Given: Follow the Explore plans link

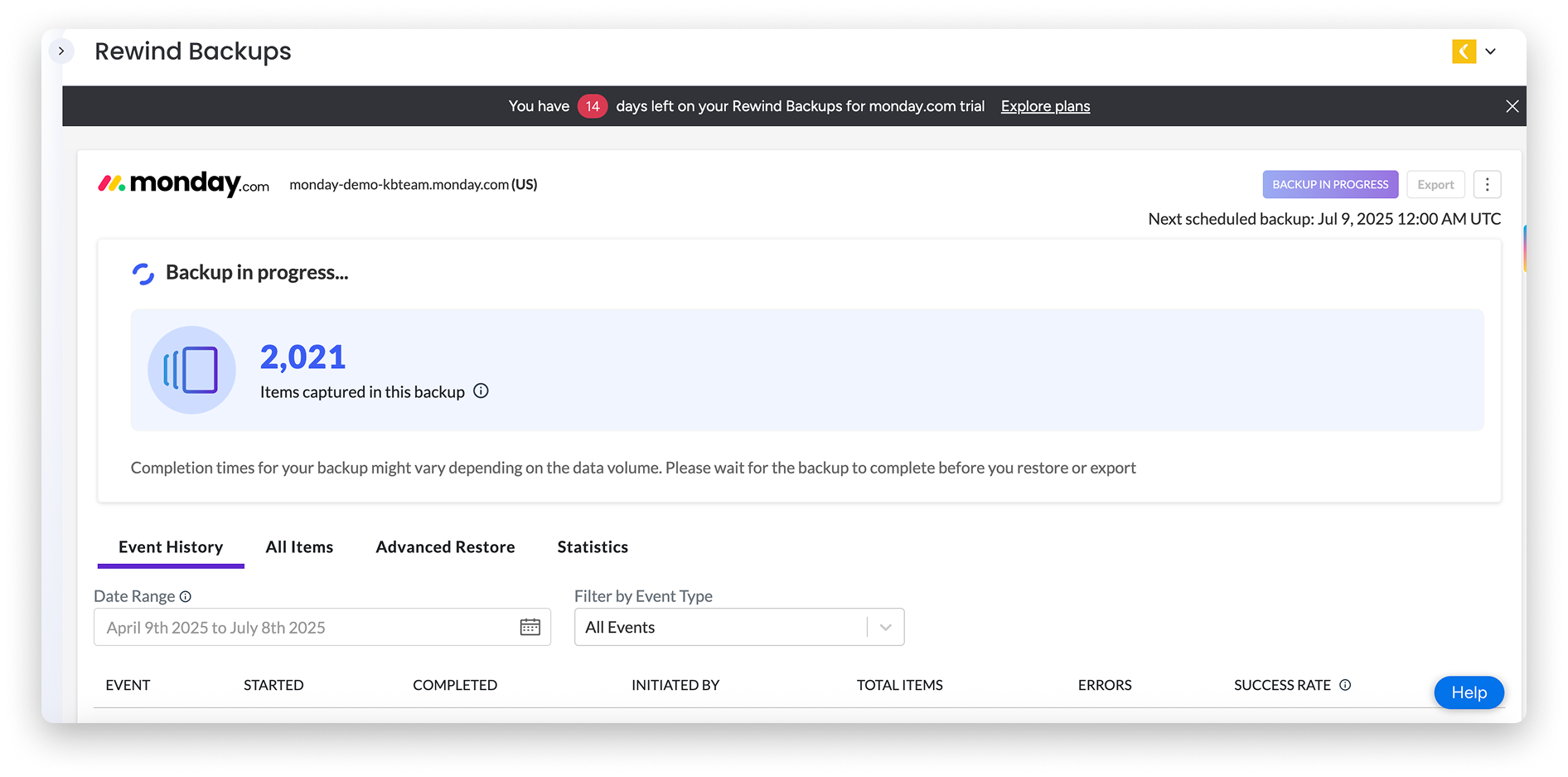Looking at the screenshot, I should click(1045, 106).
